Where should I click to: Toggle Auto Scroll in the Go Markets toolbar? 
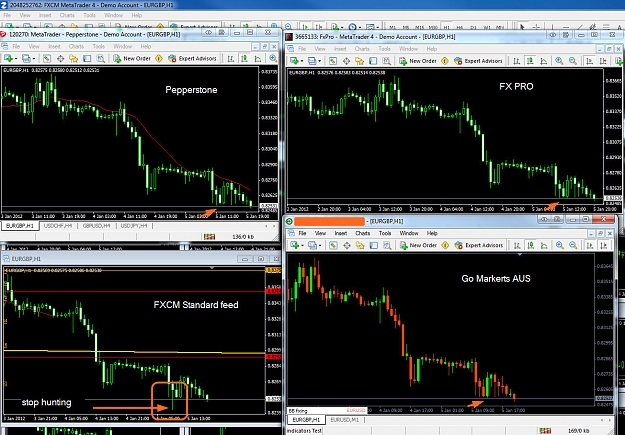click(590, 245)
